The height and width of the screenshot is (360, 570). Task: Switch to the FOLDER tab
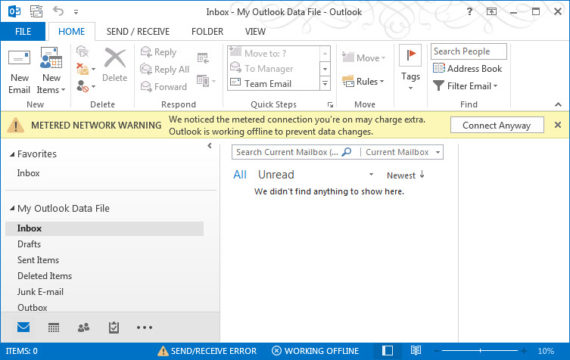click(x=207, y=32)
